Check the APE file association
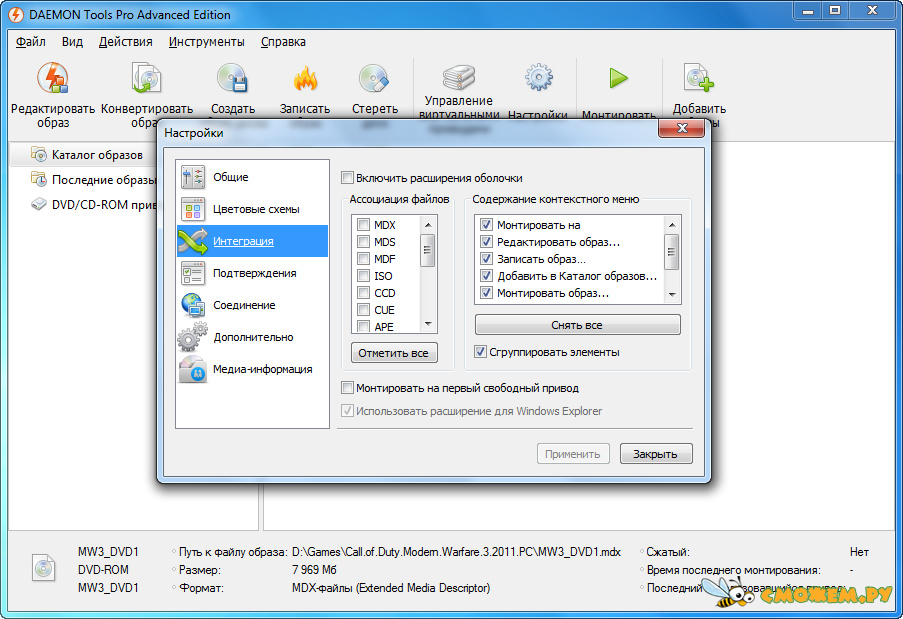This screenshot has height=619, width=903. (x=363, y=326)
